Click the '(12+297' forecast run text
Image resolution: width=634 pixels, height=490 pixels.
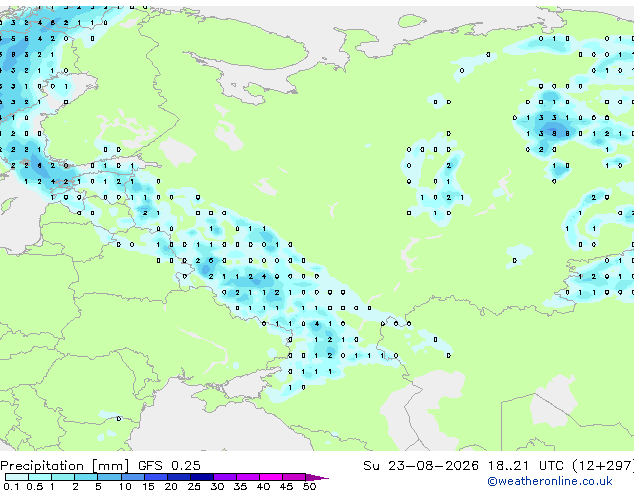[x=602, y=466]
